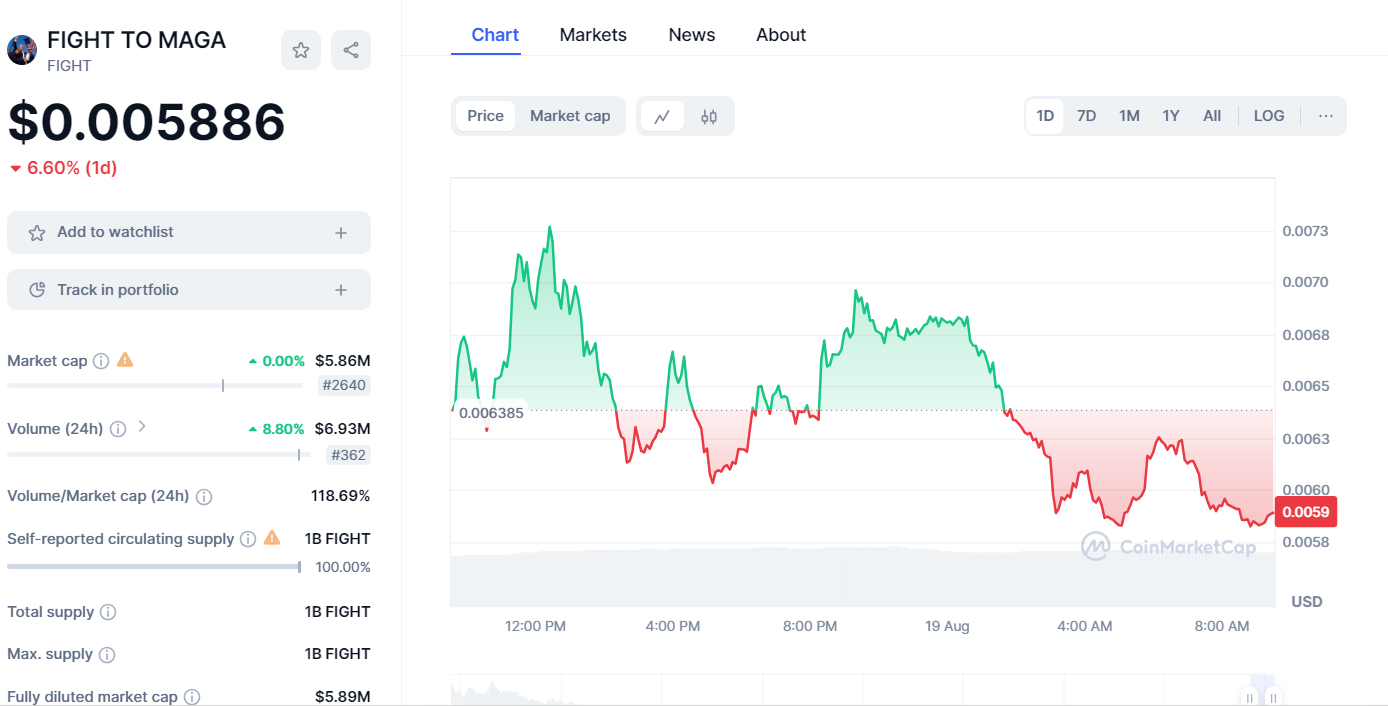
Task: Select the Price chart mode
Action: (x=486, y=116)
